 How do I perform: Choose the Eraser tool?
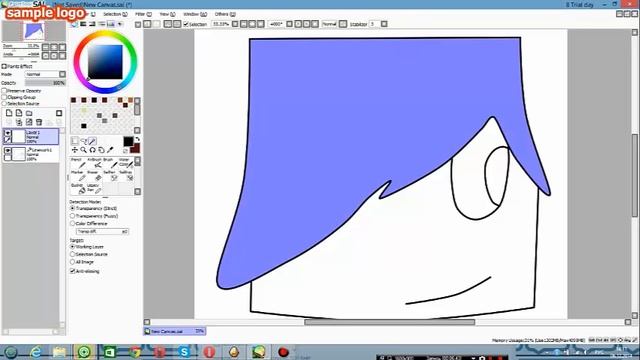(94, 176)
